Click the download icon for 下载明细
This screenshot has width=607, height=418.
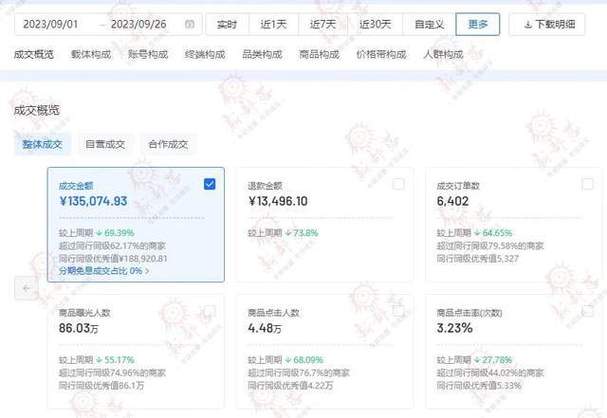click(x=524, y=23)
